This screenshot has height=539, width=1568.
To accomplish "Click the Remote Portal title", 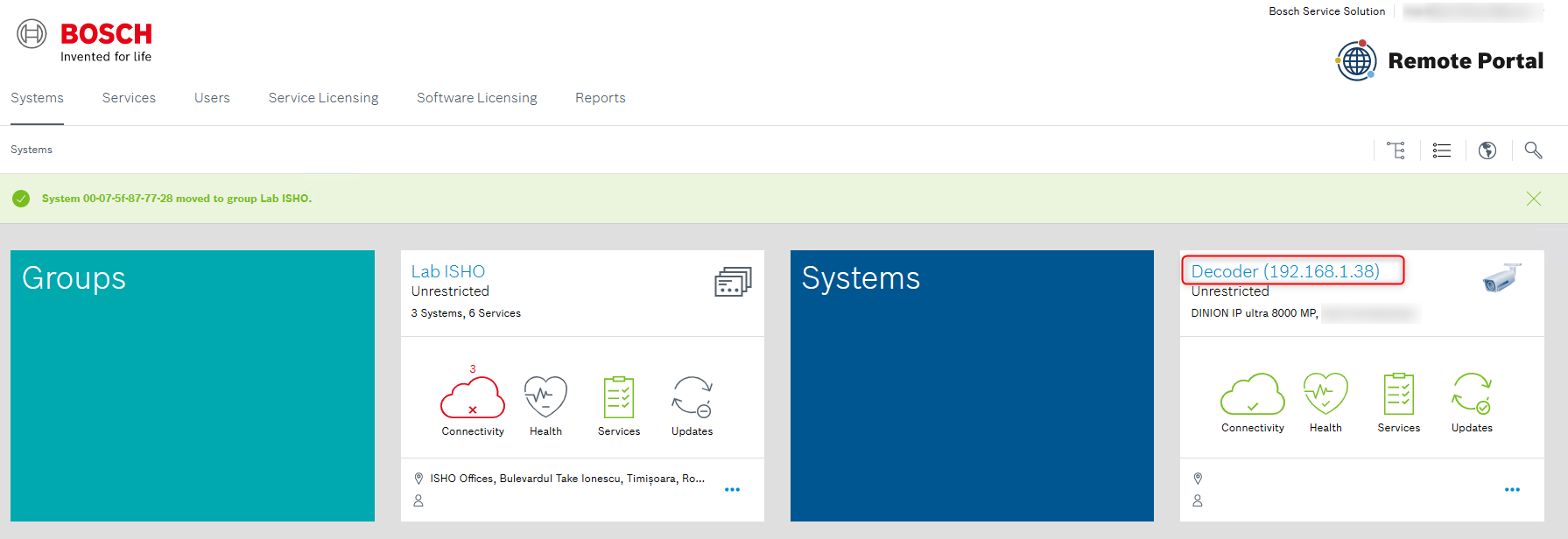I will [1466, 61].
